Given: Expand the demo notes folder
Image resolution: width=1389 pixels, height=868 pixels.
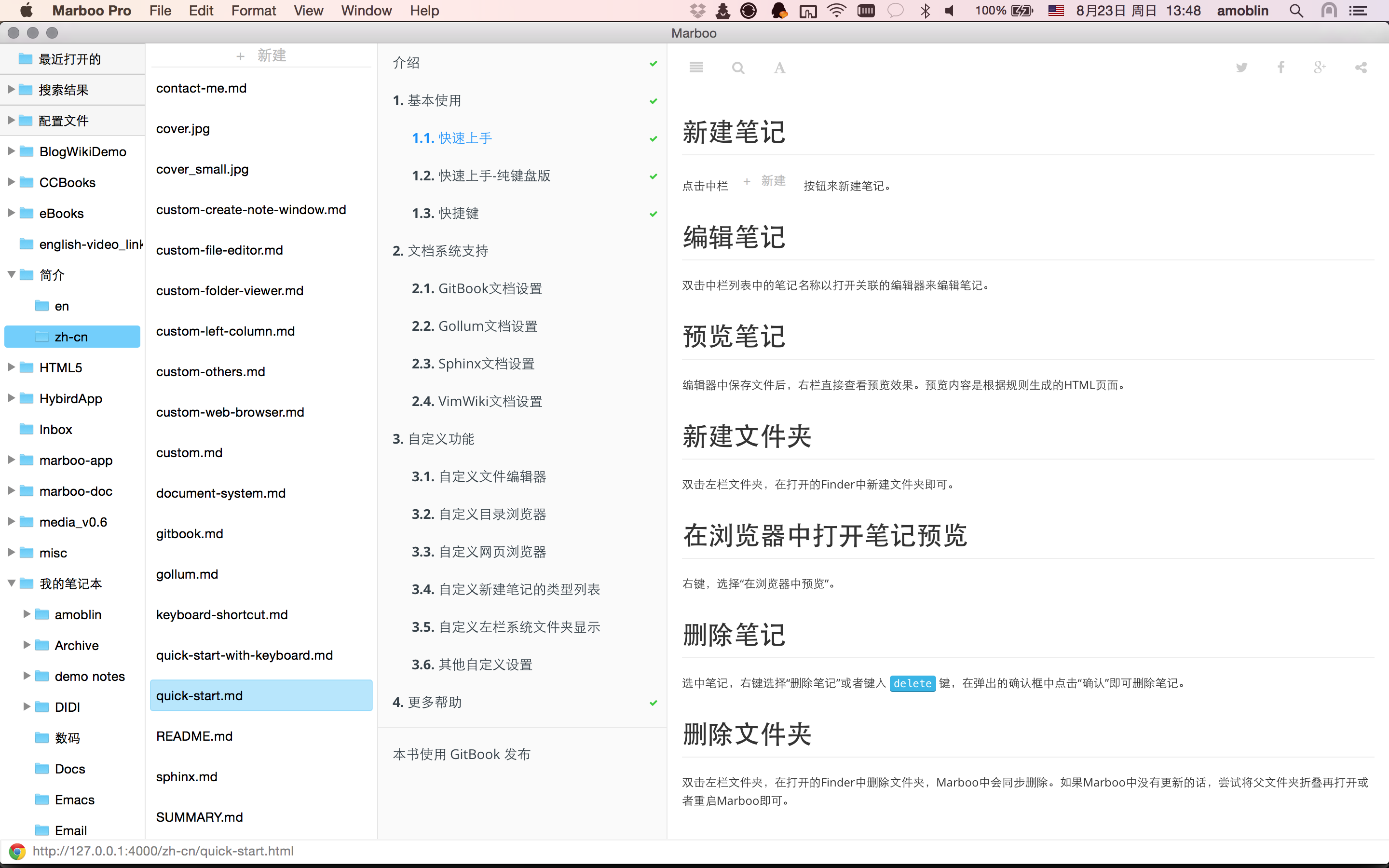Looking at the screenshot, I should [27, 676].
